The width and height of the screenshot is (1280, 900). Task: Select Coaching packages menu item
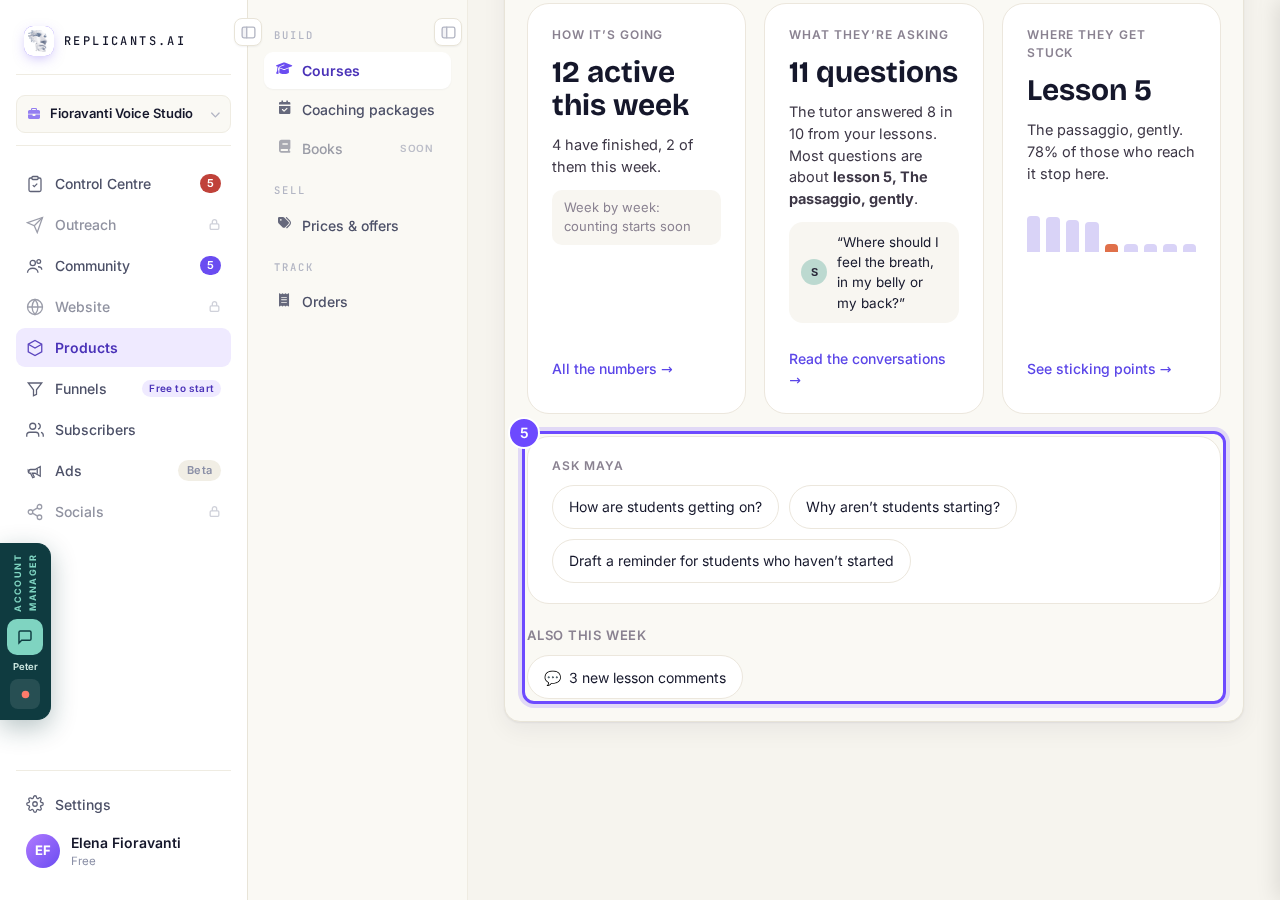pos(357,110)
